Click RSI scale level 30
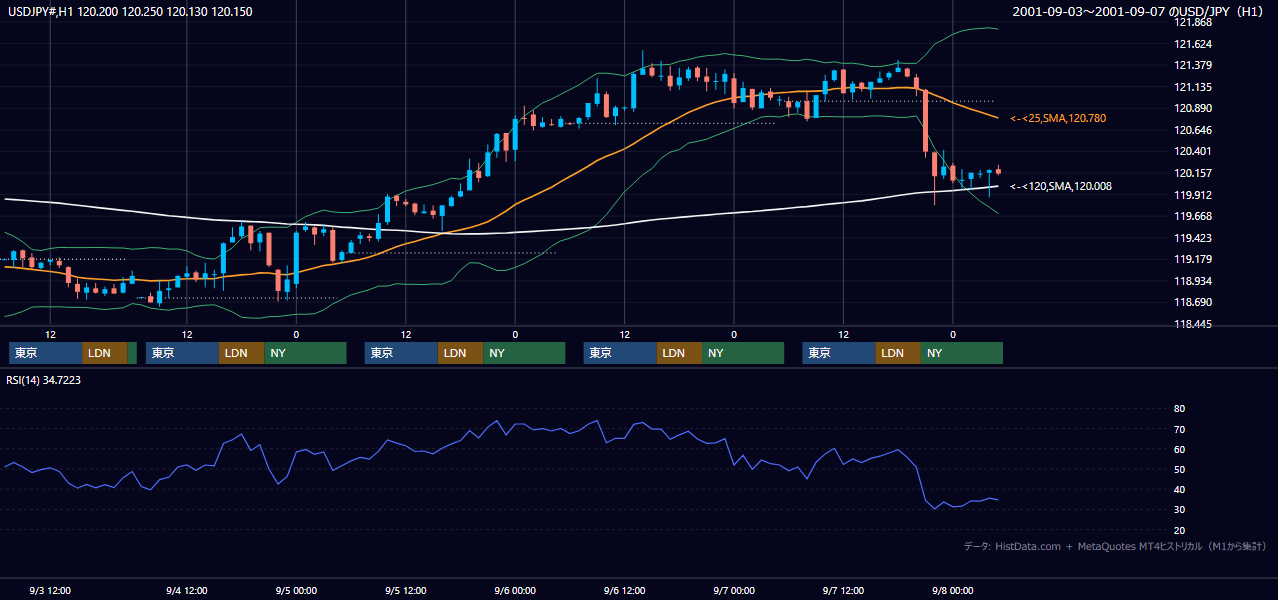 [x=1179, y=509]
